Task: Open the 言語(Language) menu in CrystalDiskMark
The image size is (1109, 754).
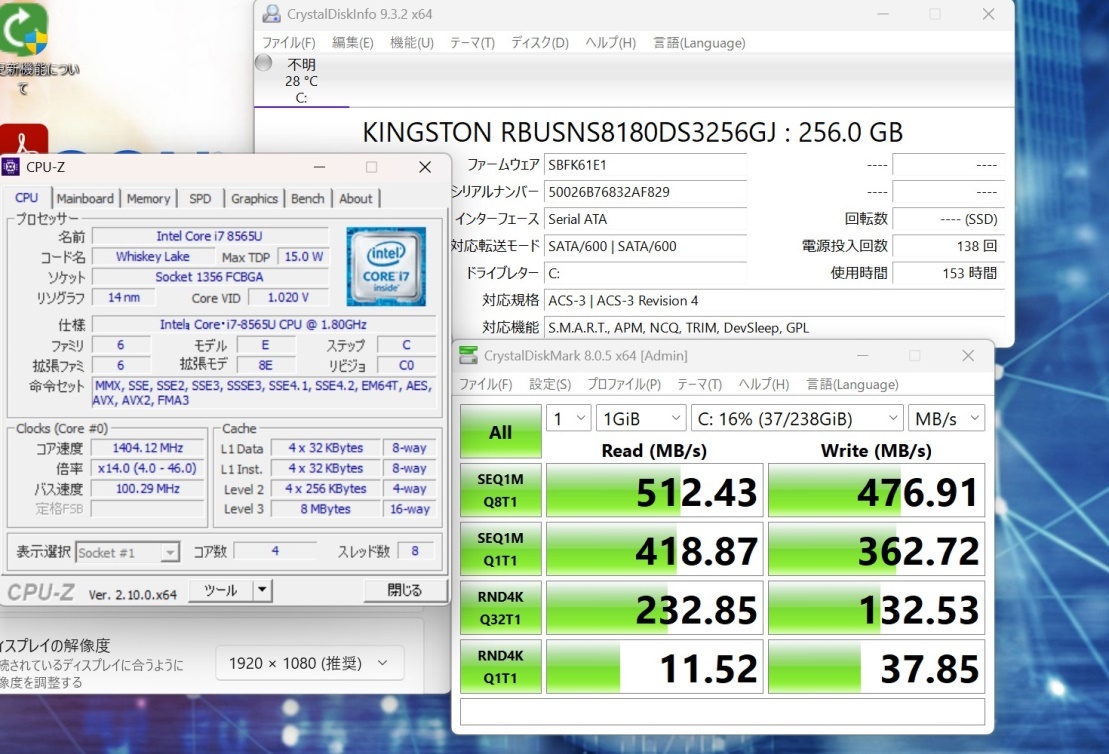Action: coord(852,384)
